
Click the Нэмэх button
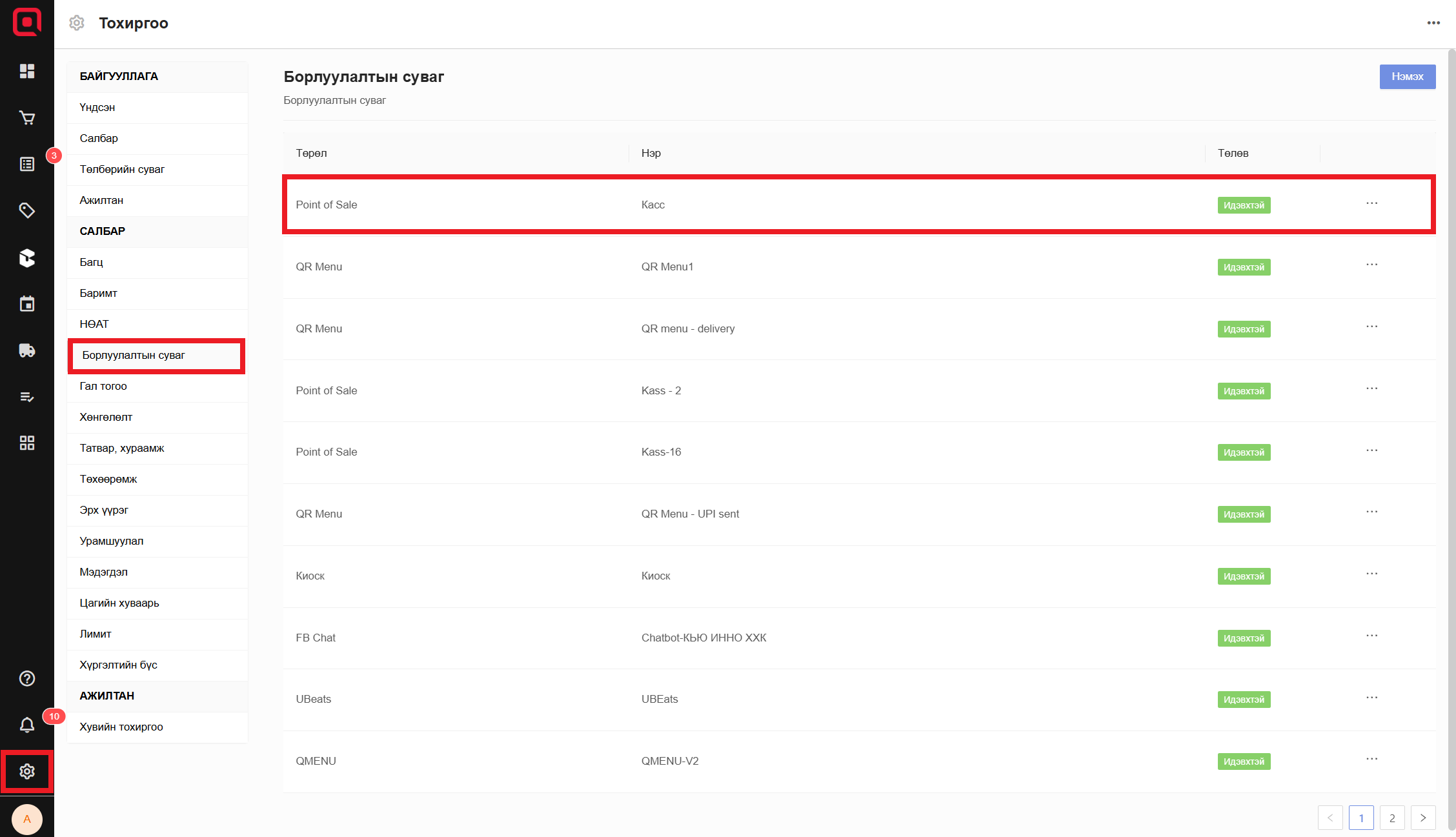click(1407, 77)
